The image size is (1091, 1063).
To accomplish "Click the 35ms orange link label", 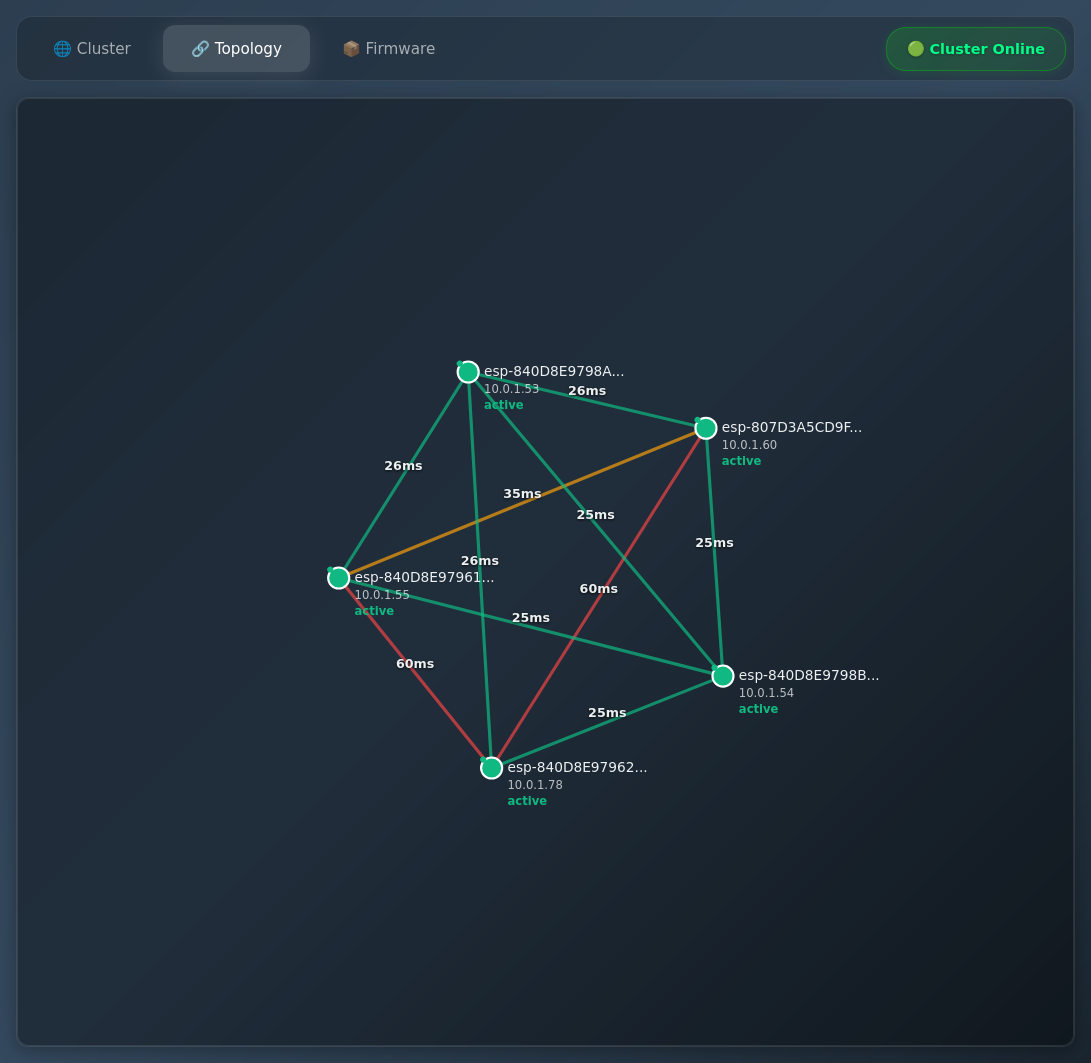I will (x=522, y=494).
